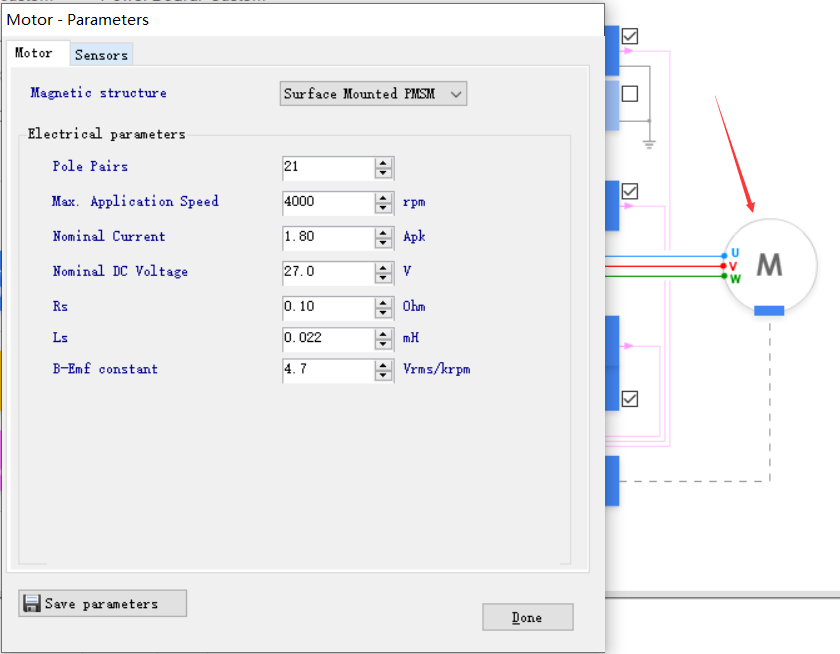
Task: Check the empty checkbox in diagram
Action: coord(630,94)
